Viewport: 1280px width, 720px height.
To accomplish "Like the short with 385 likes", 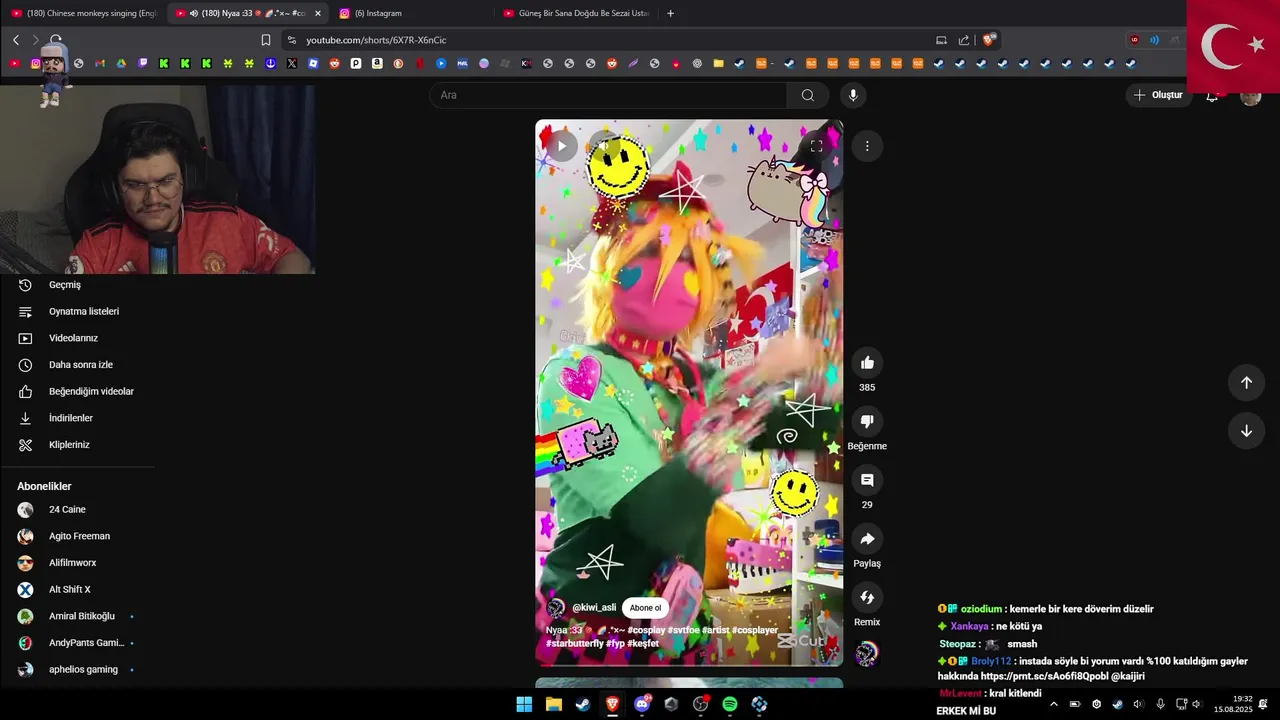I will [867, 363].
